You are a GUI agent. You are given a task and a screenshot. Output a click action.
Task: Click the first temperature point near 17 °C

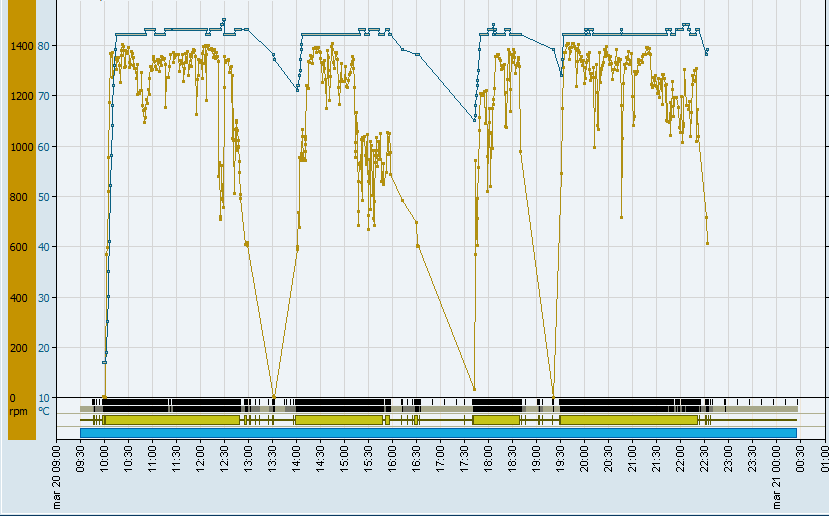104,362
